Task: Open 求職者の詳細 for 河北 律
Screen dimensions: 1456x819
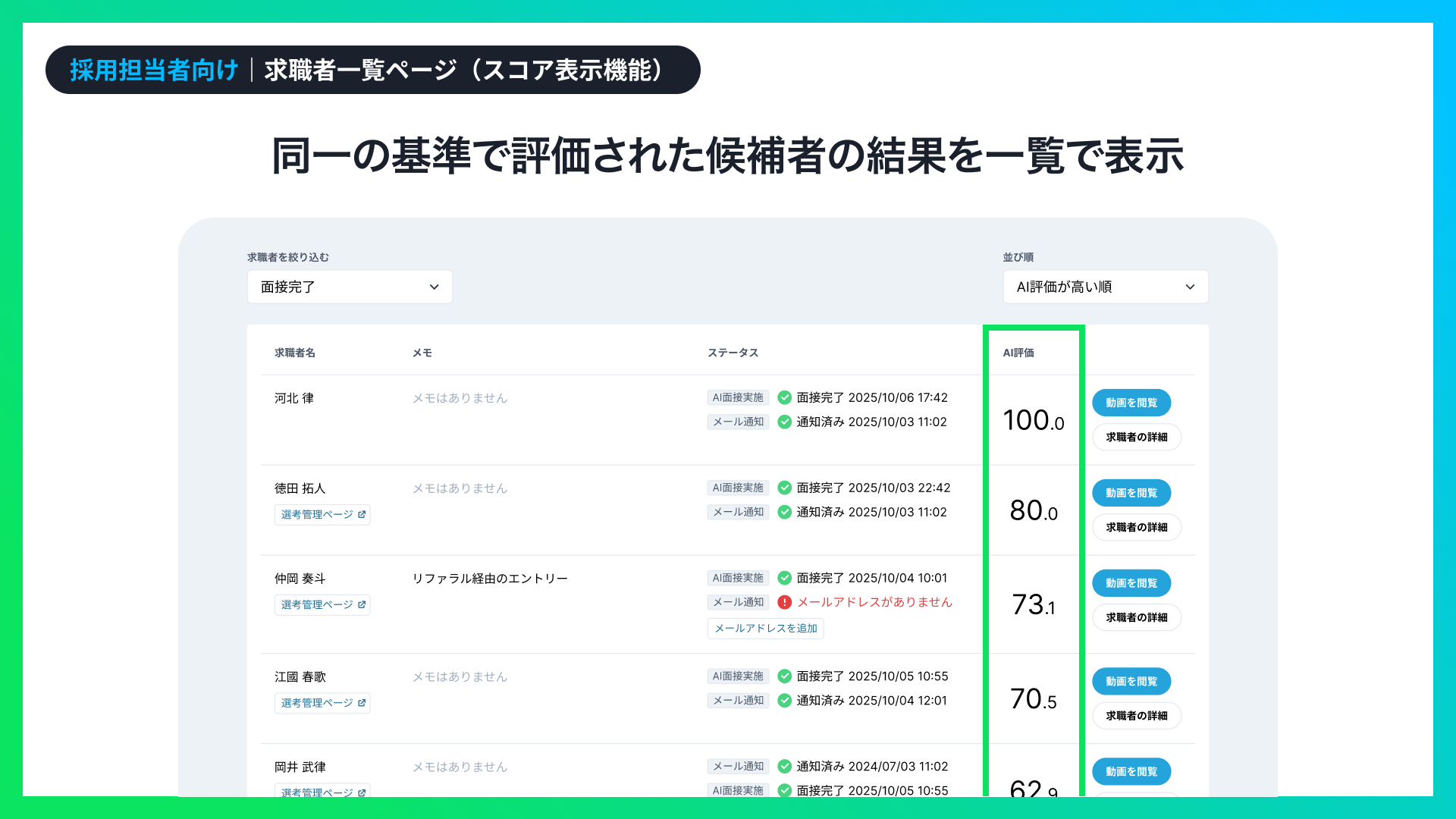Action: (1136, 437)
